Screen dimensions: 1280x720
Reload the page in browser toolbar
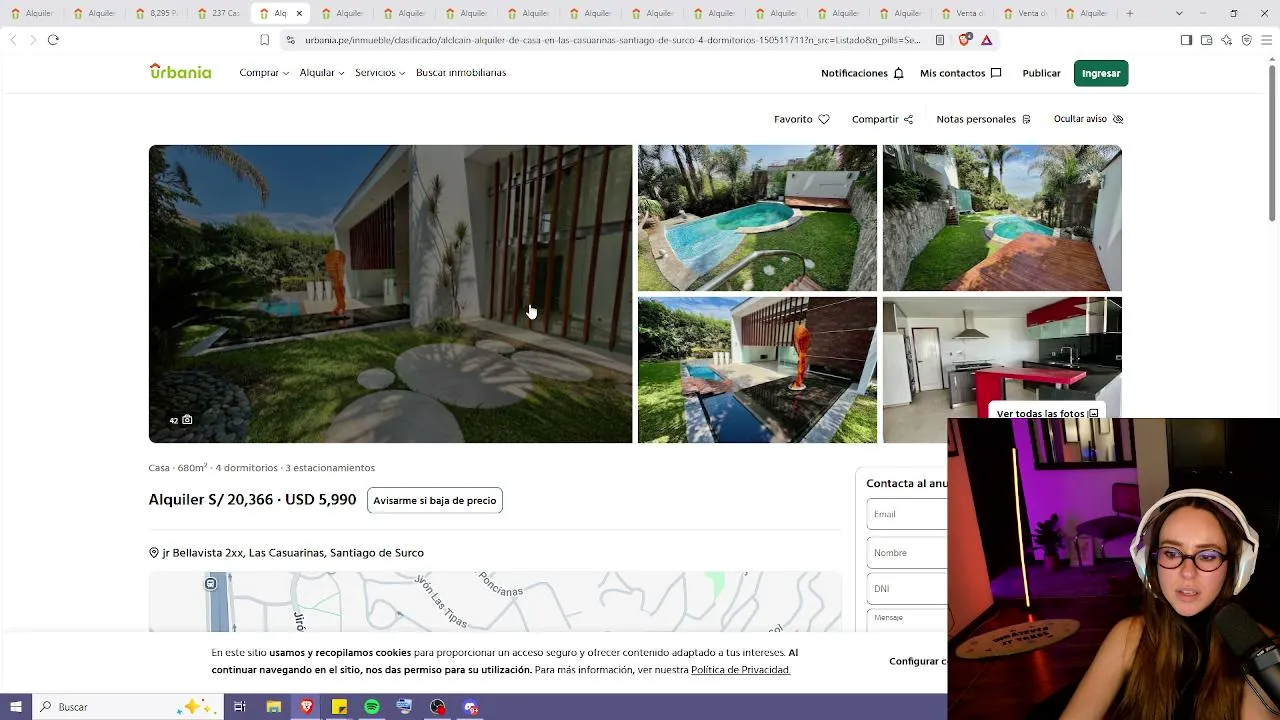[53, 40]
